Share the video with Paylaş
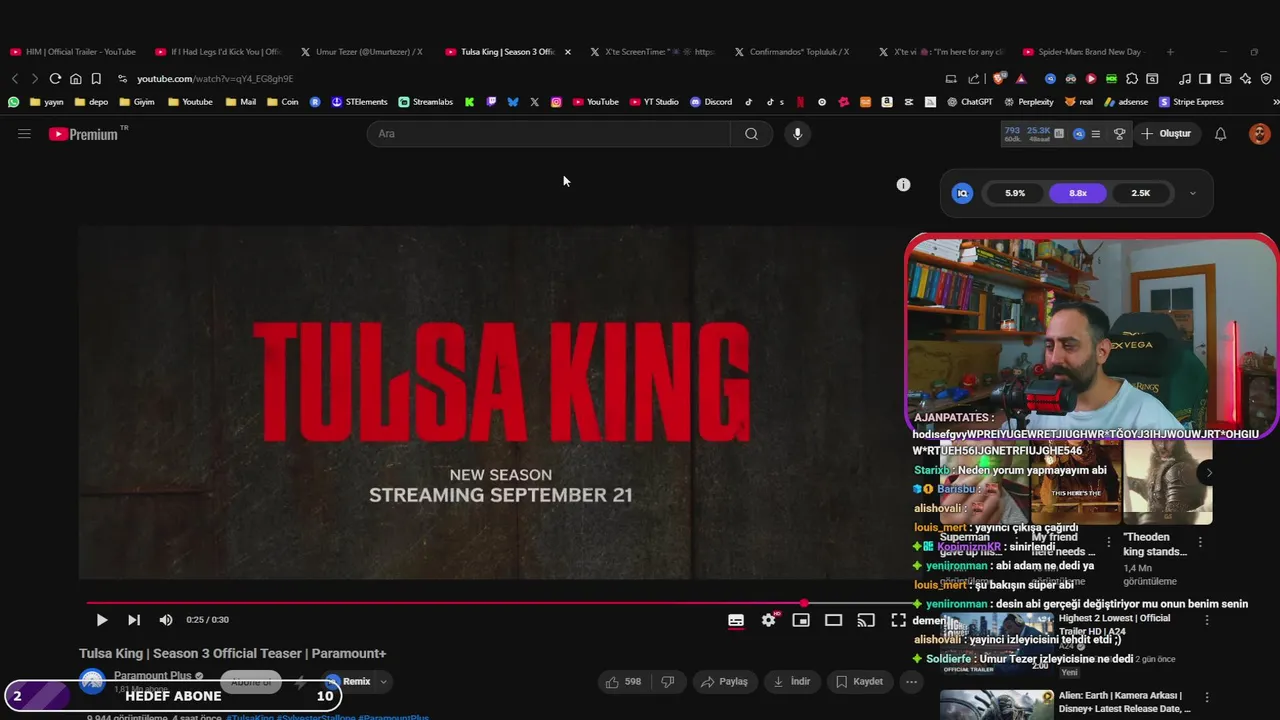Image resolution: width=1280 pixels, height=720 pixels. (724, 682)
